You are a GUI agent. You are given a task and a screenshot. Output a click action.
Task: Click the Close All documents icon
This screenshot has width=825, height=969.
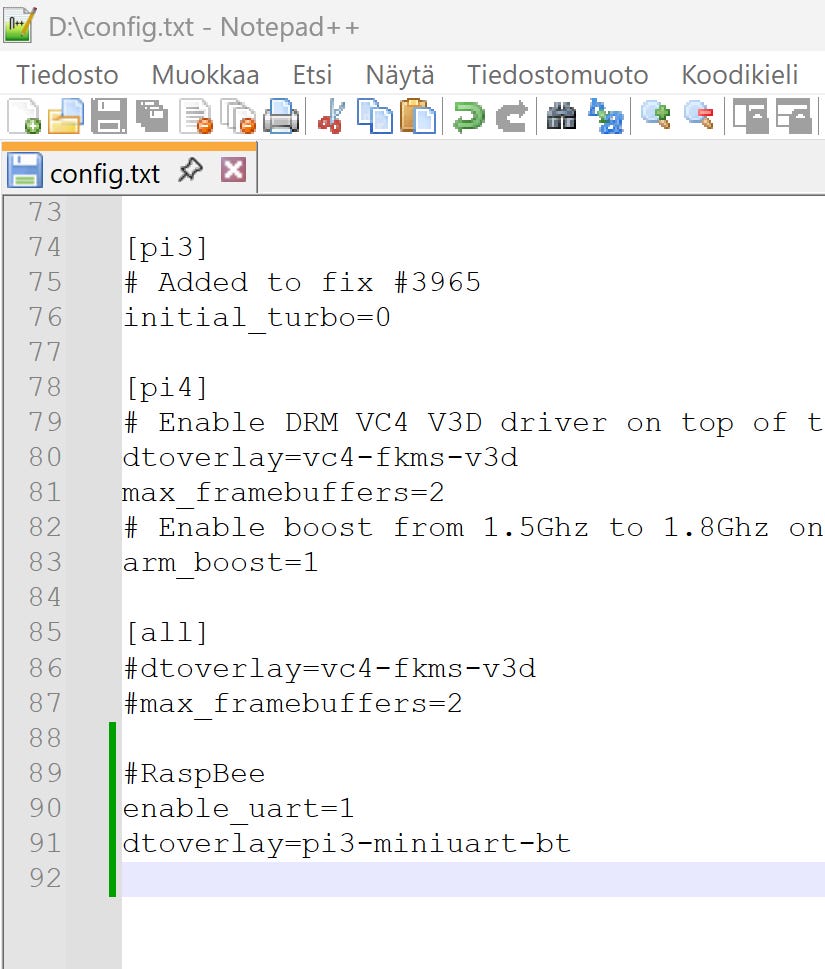pyautogui.click(x=239, y=116)
